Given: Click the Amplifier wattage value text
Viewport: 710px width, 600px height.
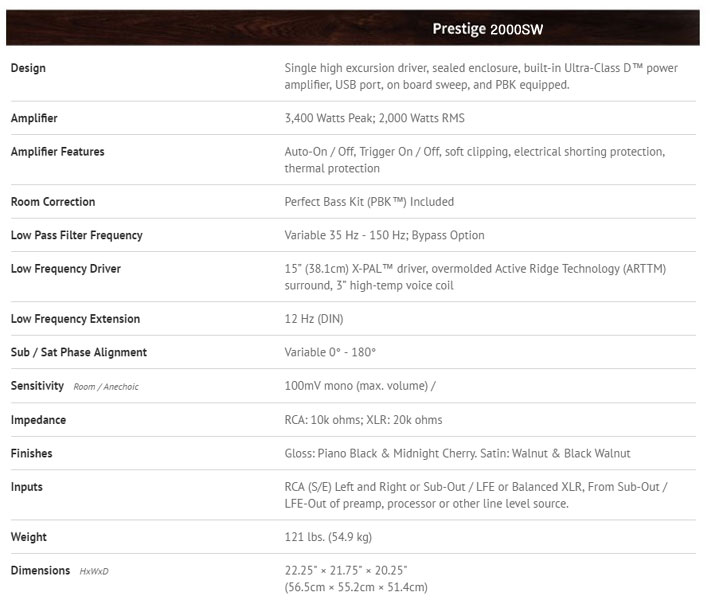Looking at the screenshot, I should pos(374,118).
